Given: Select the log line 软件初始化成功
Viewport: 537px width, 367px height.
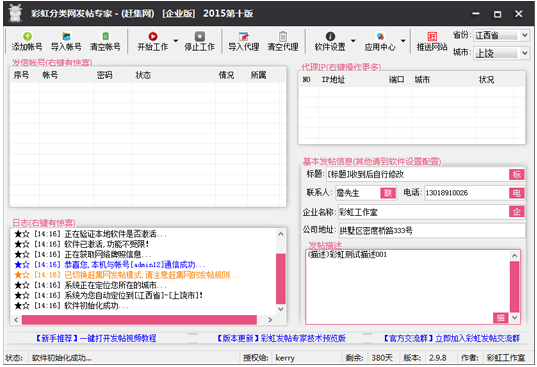Looking at the screenshot, I should pyautogui.click(x=71, y=306).
